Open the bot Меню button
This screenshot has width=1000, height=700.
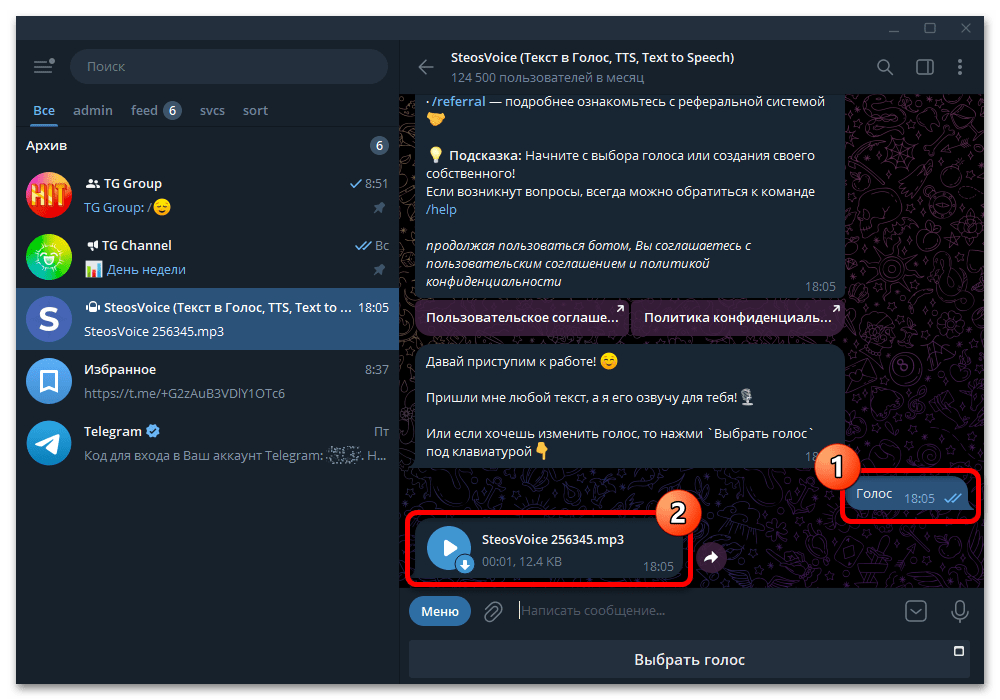(440, 611)
